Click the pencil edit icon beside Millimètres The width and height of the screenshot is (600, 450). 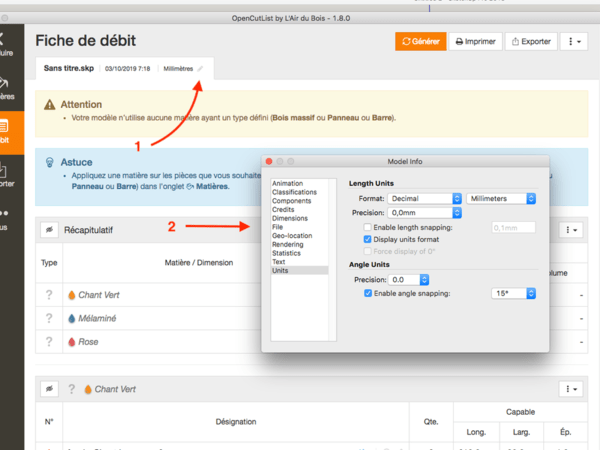200,69
